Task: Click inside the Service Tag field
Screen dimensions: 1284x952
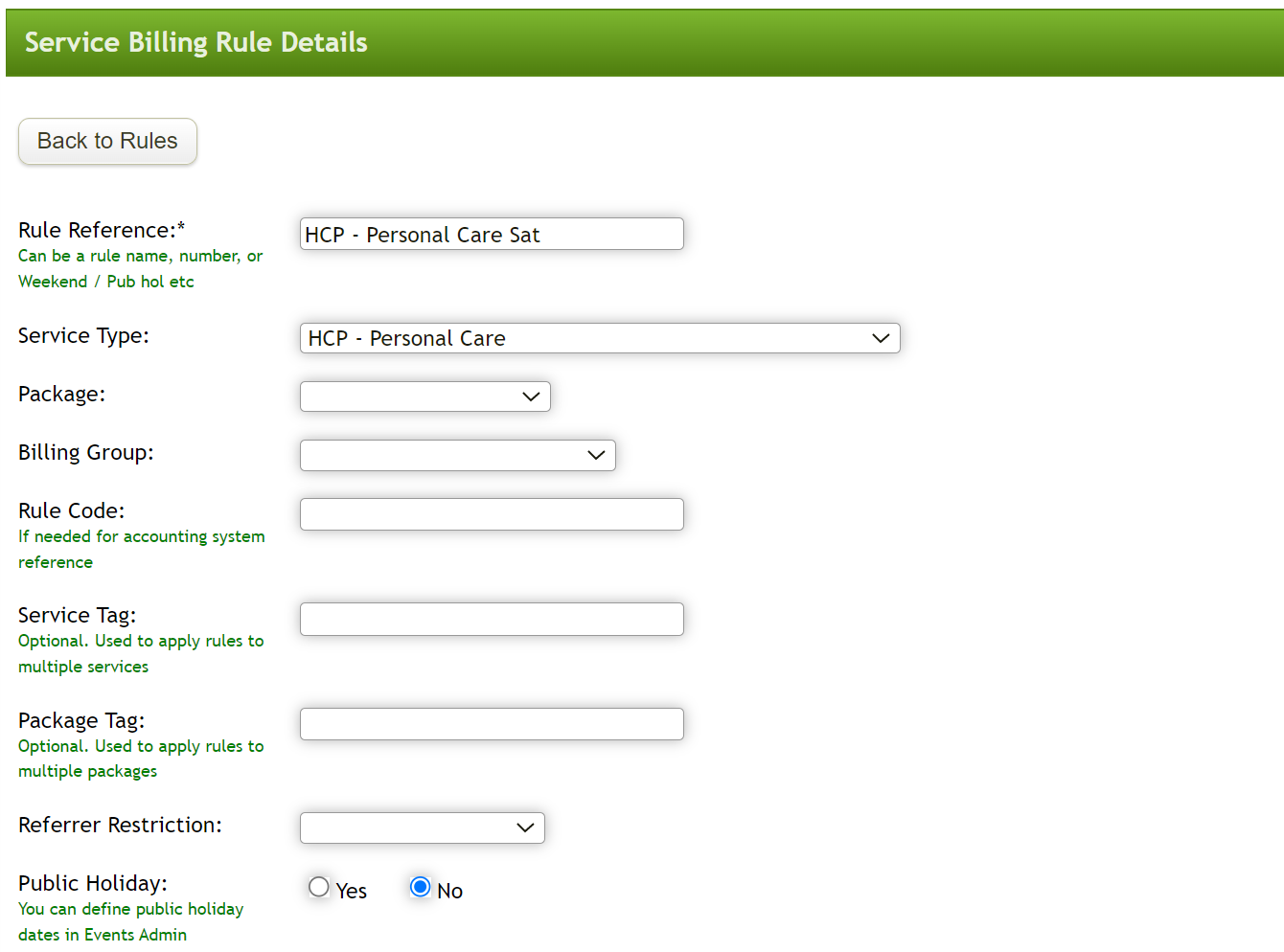Action: (x=491, y=619)
